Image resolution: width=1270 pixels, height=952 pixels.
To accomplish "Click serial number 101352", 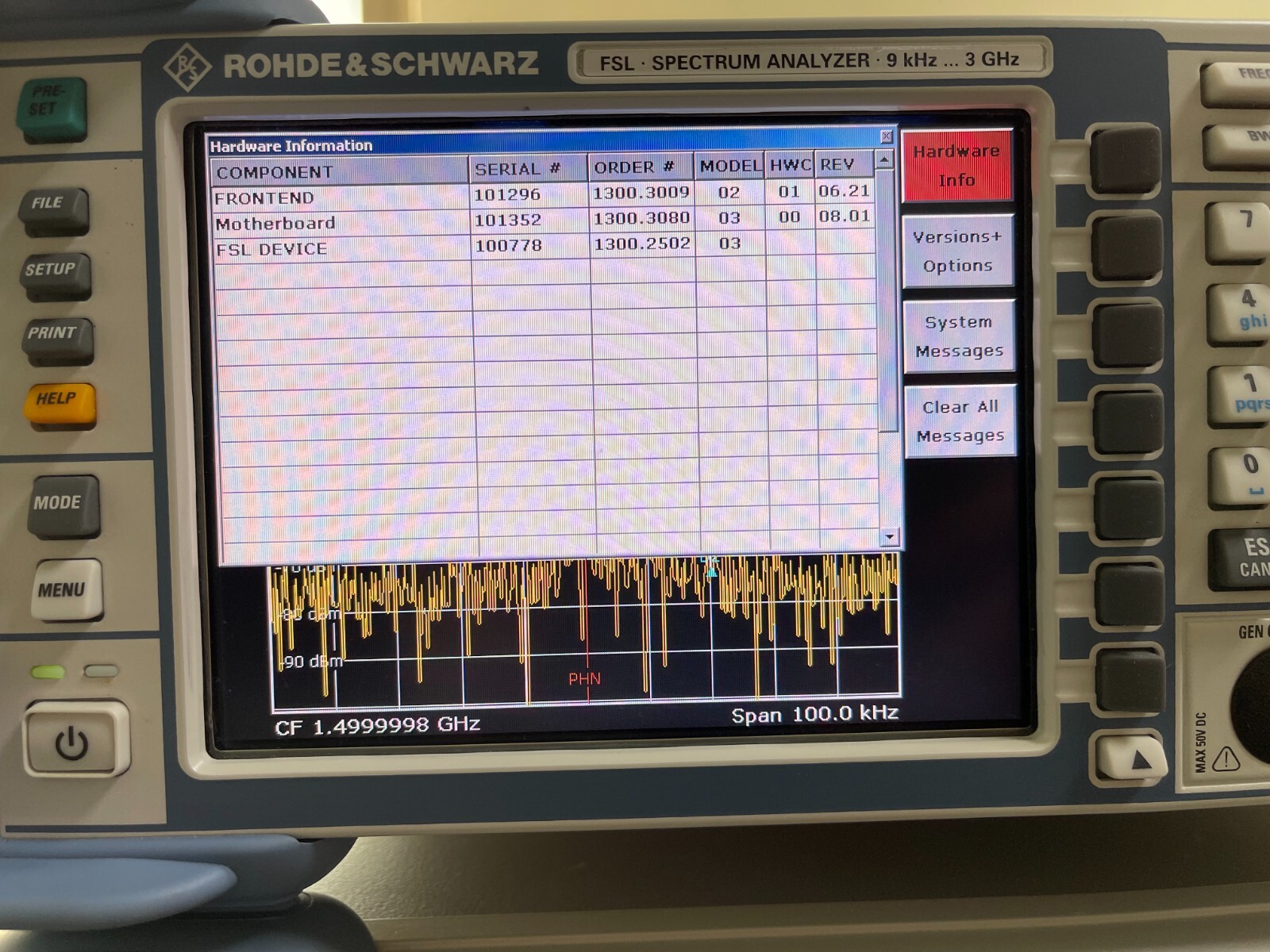I will pos(507,220).
